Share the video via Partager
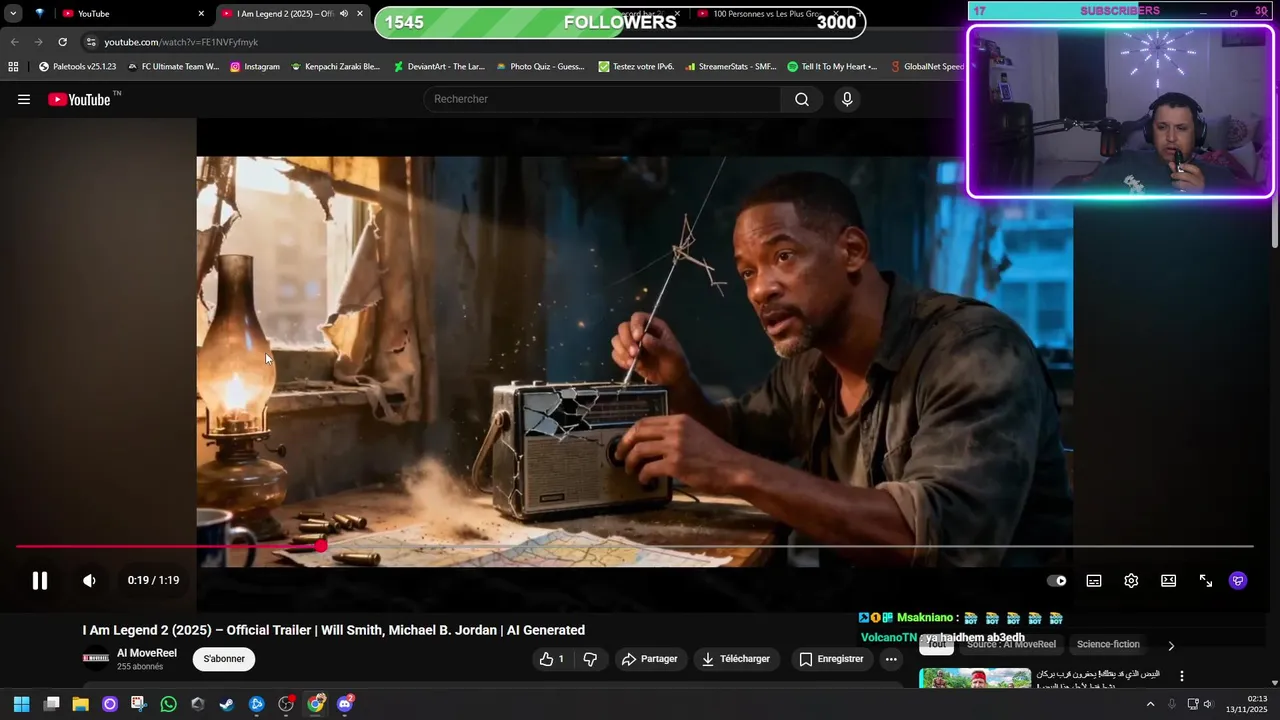The width and height of the screenshot is (1280, 720). pyautogui.click(x=649, y=659)
